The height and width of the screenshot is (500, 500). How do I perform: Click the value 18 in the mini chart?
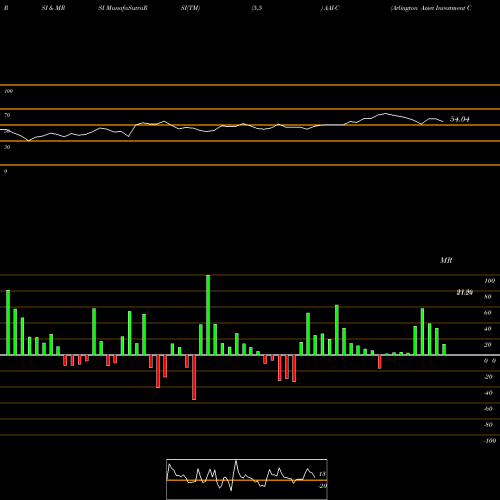point(322,474)
